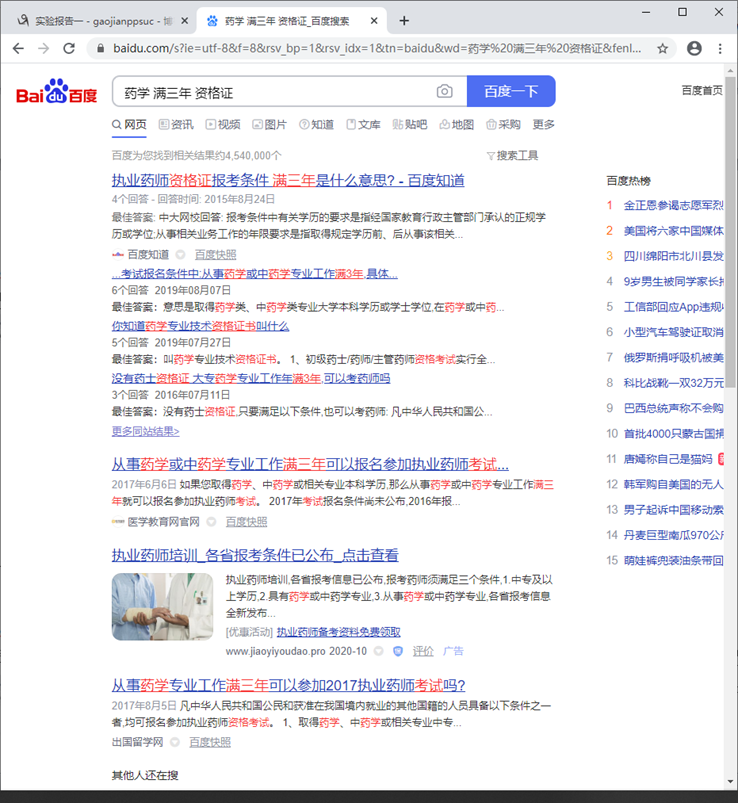Select the 地图 search tab
The image size is (738, 803).
pyautogui.click(x=457, y=124)
